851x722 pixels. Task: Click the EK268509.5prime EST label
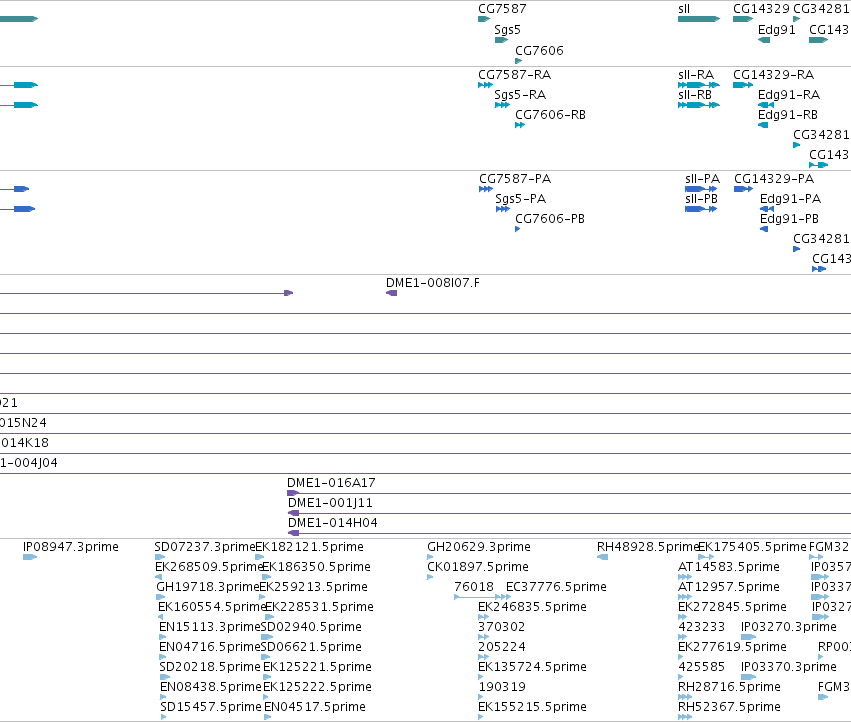click(209, 567)
